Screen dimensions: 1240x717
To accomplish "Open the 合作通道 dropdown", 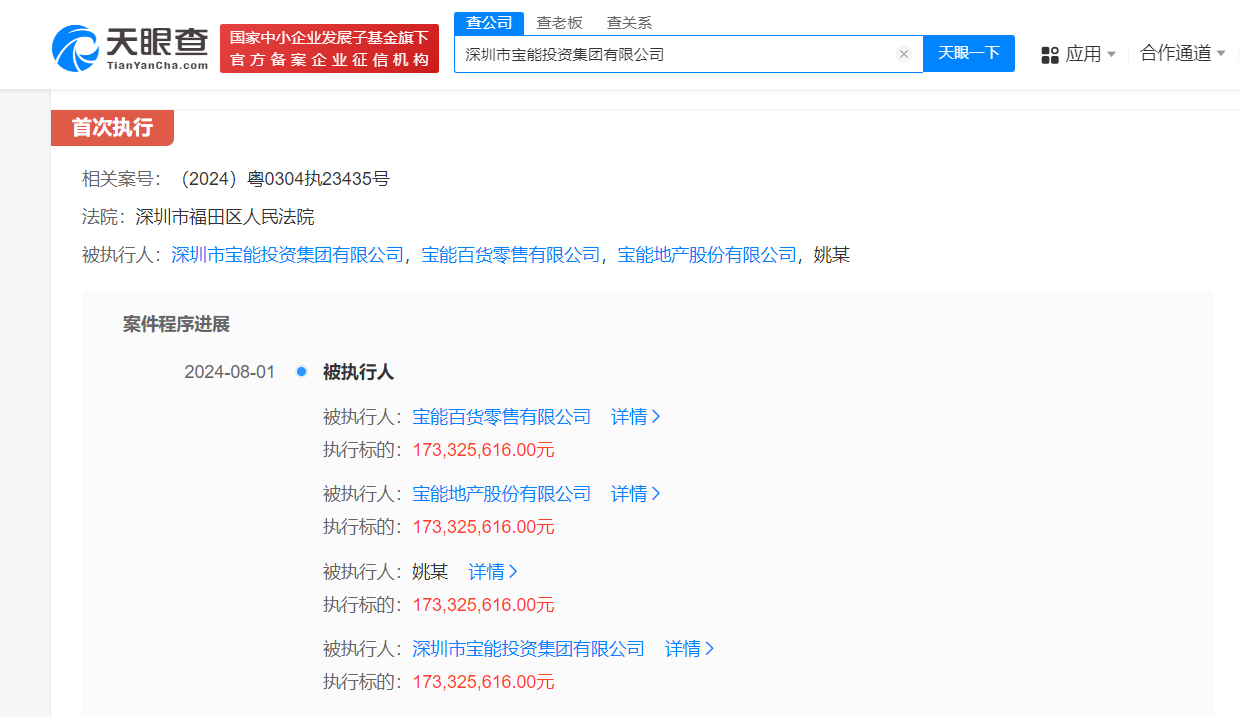I will [x=1182, y=54].
